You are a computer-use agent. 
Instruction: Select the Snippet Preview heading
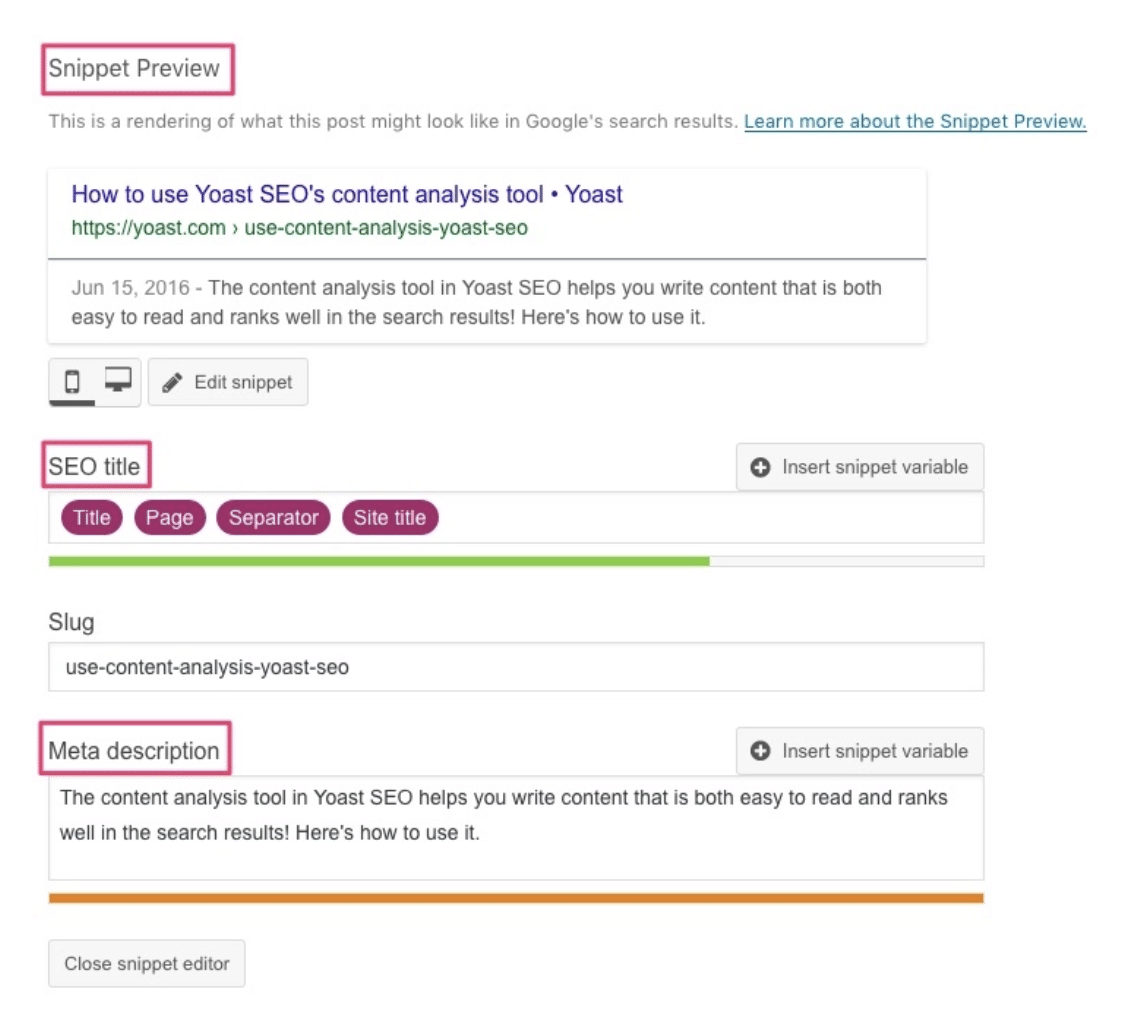136,69
